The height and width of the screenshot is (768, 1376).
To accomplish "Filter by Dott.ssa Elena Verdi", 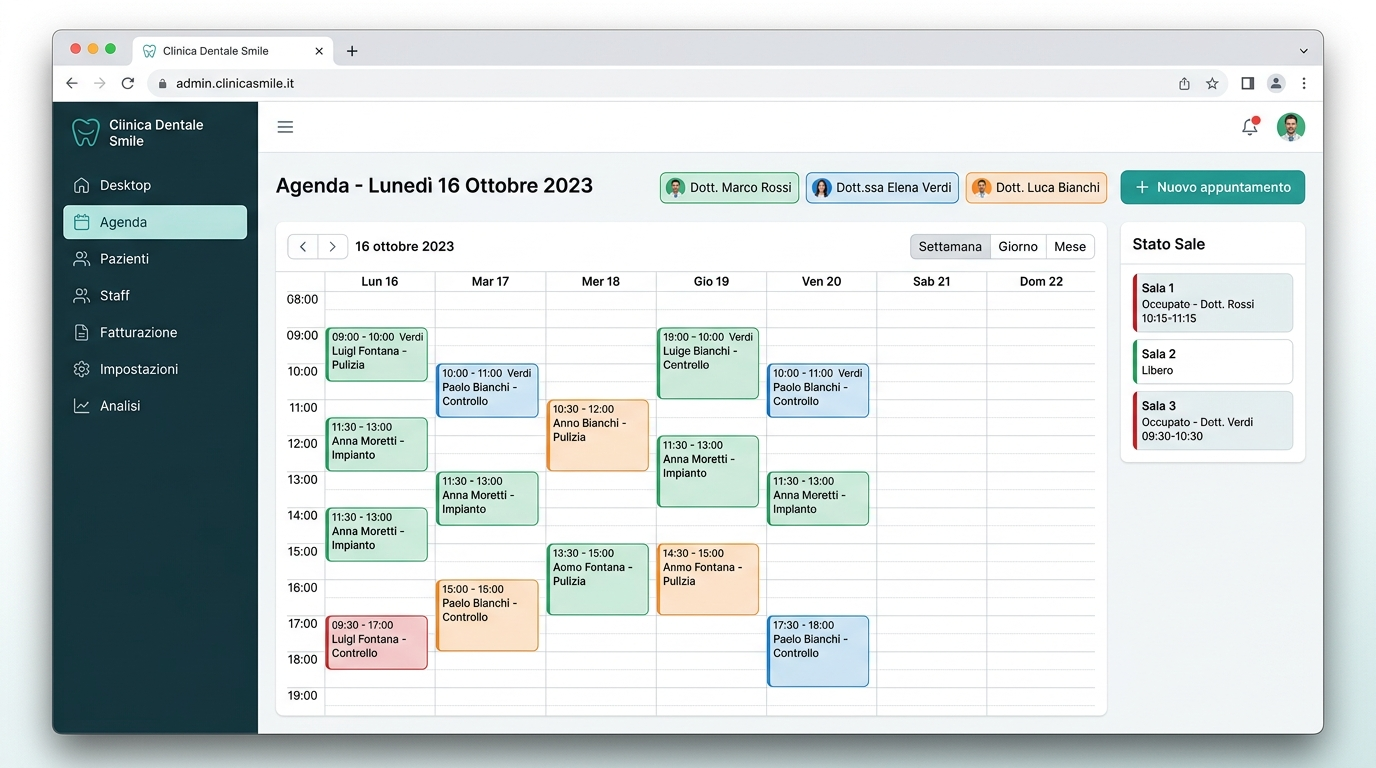I will [882, 188].
